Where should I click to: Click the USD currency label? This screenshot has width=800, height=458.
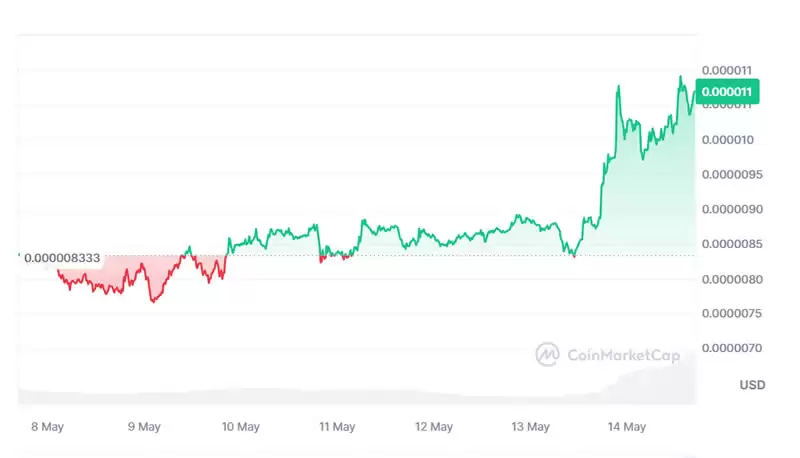[752, 385]
